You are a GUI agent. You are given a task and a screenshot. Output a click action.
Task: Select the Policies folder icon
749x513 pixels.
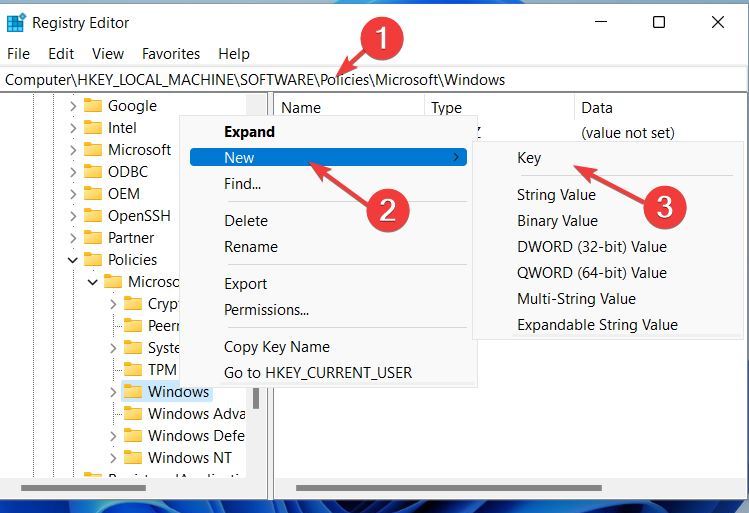click(x=93, y=259)
